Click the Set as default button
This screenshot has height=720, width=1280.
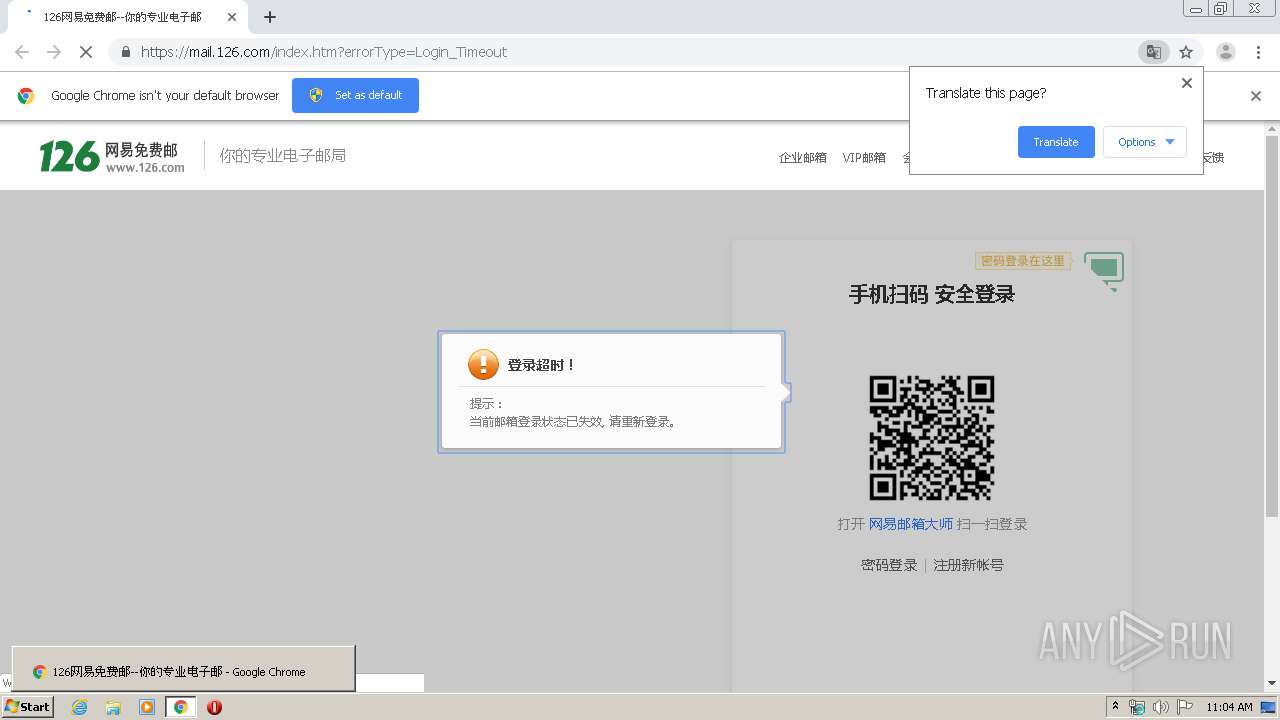tap(355, 95)
